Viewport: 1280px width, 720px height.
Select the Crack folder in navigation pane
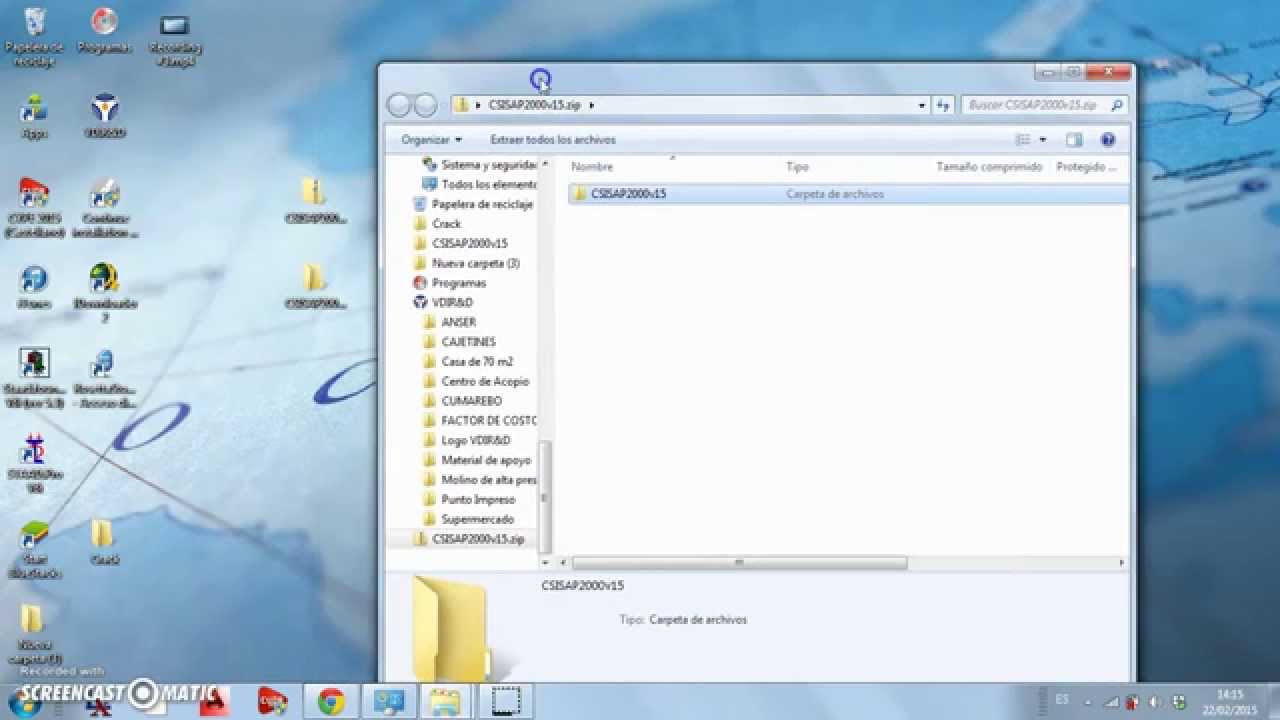click(x=437, y=224)
